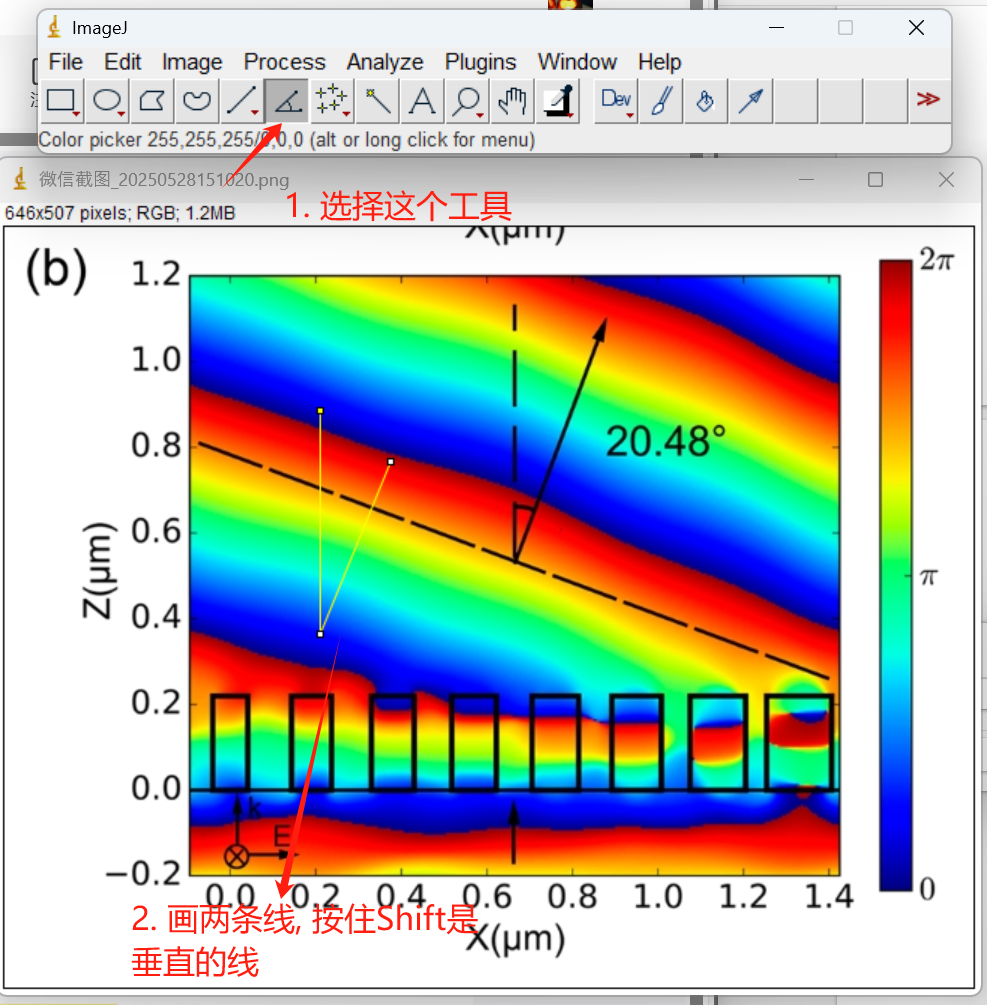The height and width of the screenshot is (1005, 987).
Task: Select the Angle tool
Action: coord(286,101)
